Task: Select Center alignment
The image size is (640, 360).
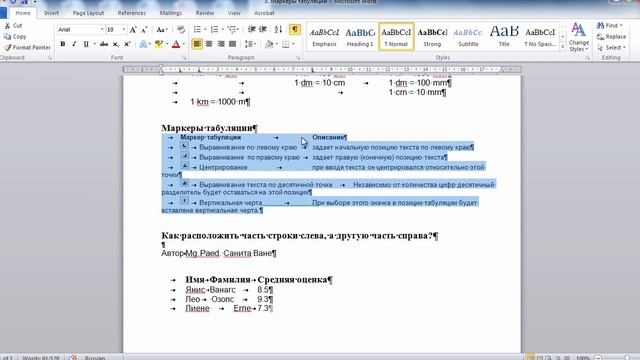Action: [209, 44]
